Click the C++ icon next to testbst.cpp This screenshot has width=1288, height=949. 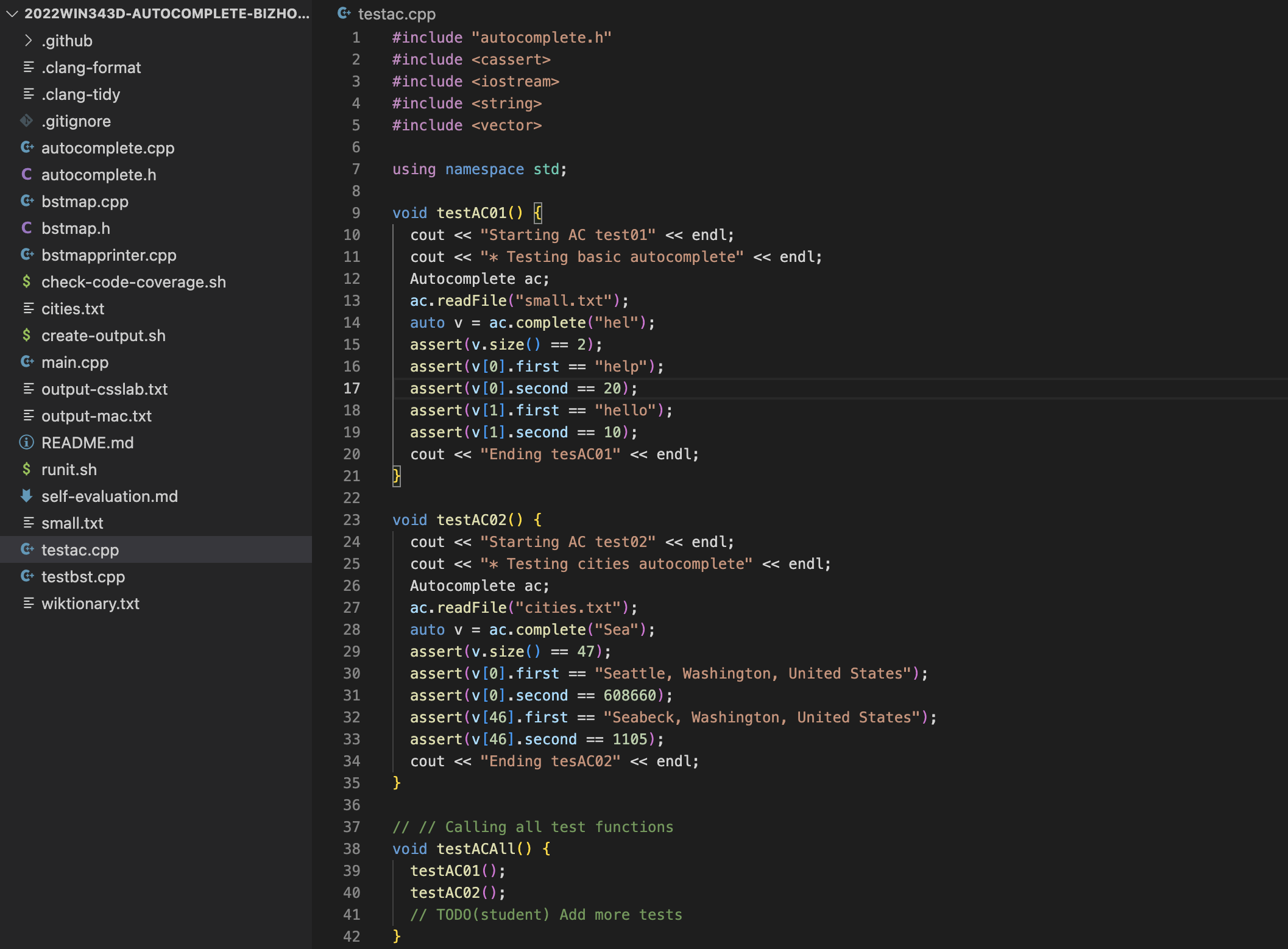(27, 576)
